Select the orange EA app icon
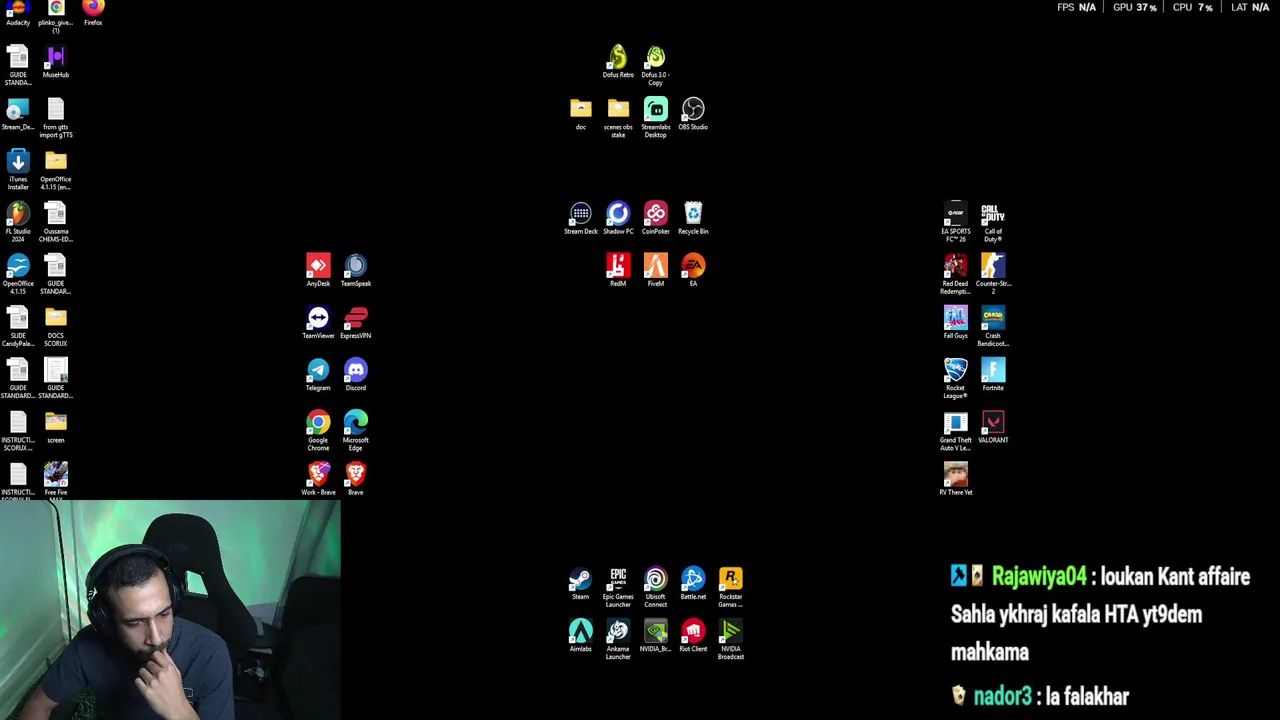Image resolution: width=1280 pixels, height=720 pixels. click(x=693, y=271)
